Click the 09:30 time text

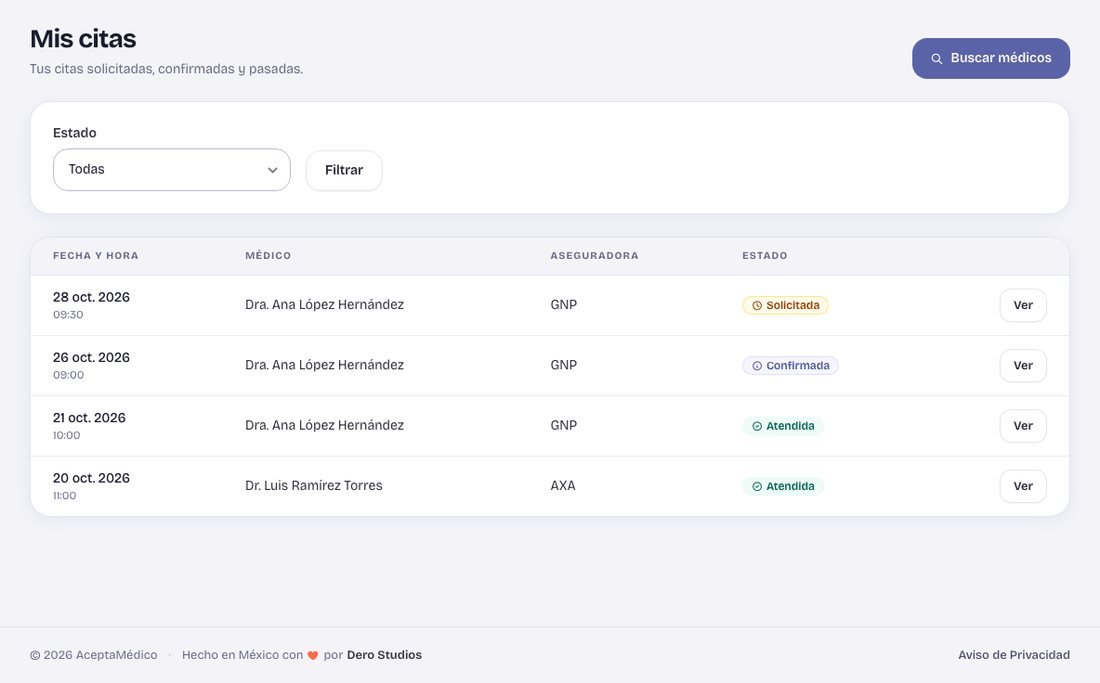click(x=68, y=315)
